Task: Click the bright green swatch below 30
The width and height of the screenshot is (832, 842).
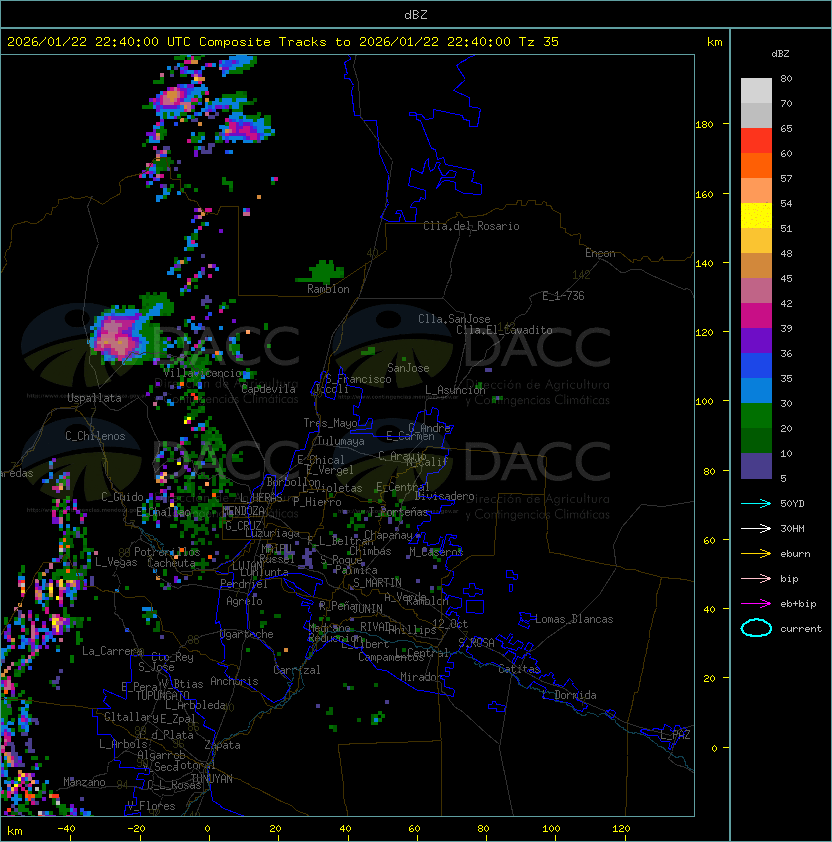Action: point(756,416)
